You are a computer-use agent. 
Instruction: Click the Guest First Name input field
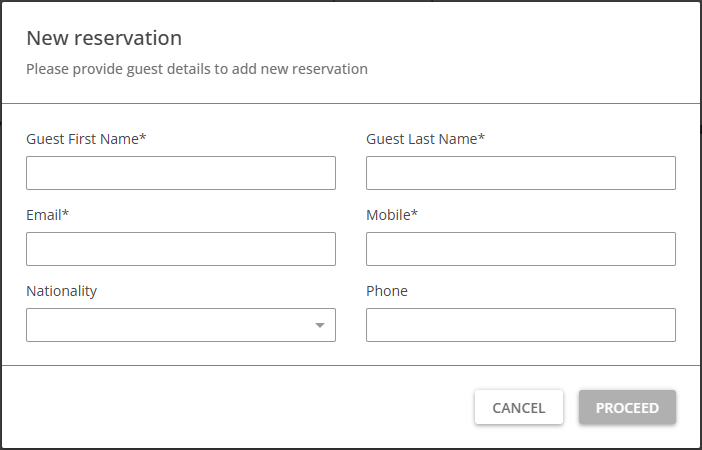tap(181, 173)
